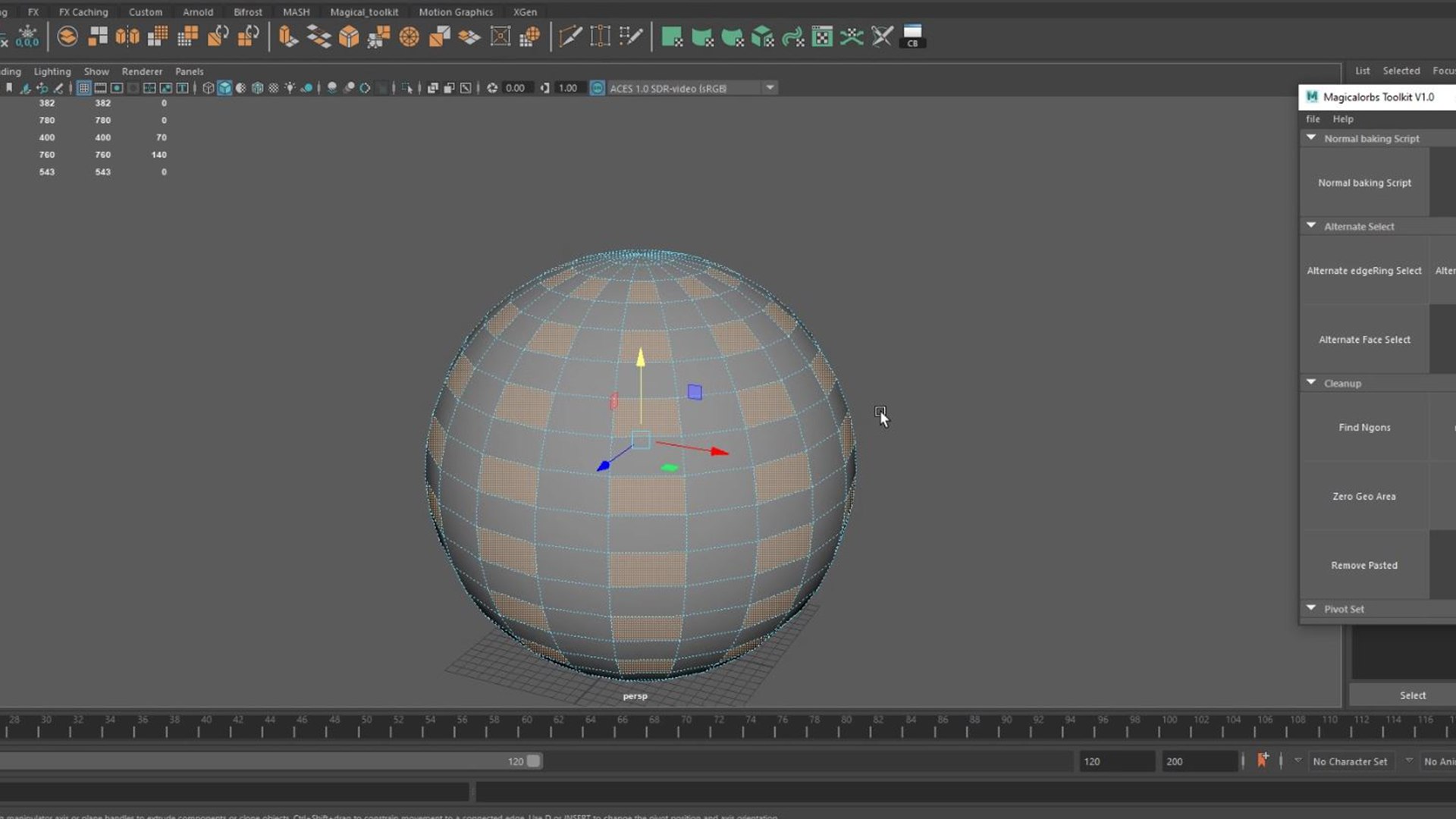The width and height of the screenshot is (1456, 819).
Task: Click the red X axis manipulator arrow
Action: pyautogui.click(x=718, y=452)
